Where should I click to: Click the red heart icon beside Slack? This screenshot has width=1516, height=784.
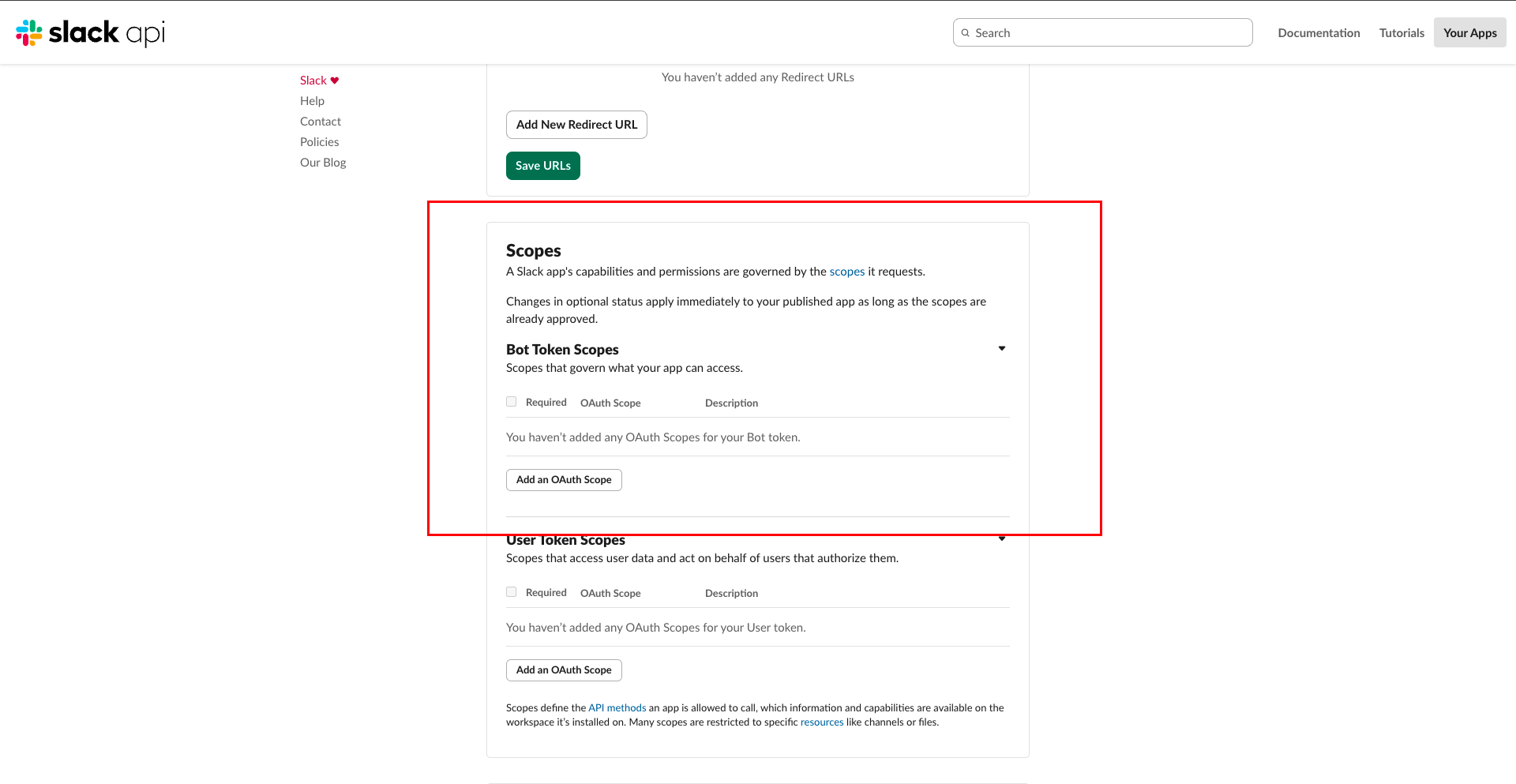[x=335, y=81]
